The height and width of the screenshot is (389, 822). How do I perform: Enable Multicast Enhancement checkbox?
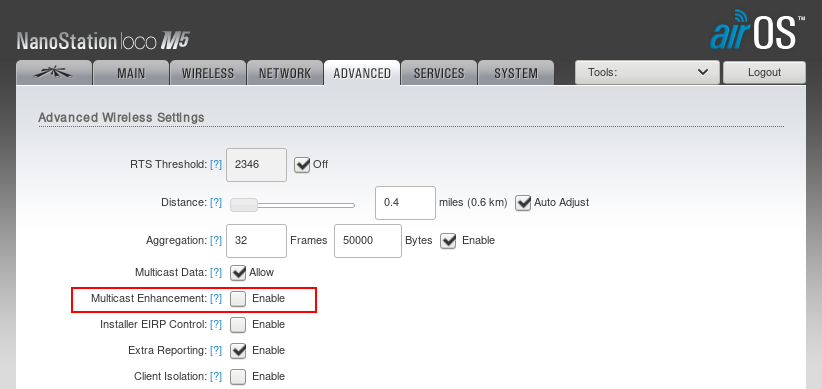pos(238,299)
